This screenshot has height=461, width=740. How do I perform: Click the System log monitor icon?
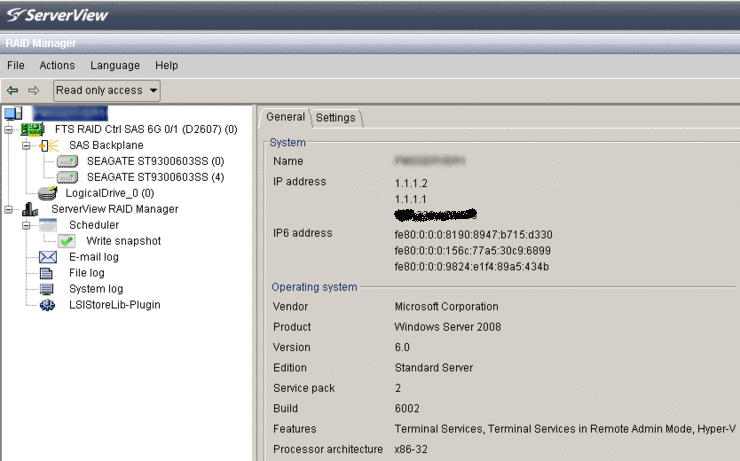47,289
